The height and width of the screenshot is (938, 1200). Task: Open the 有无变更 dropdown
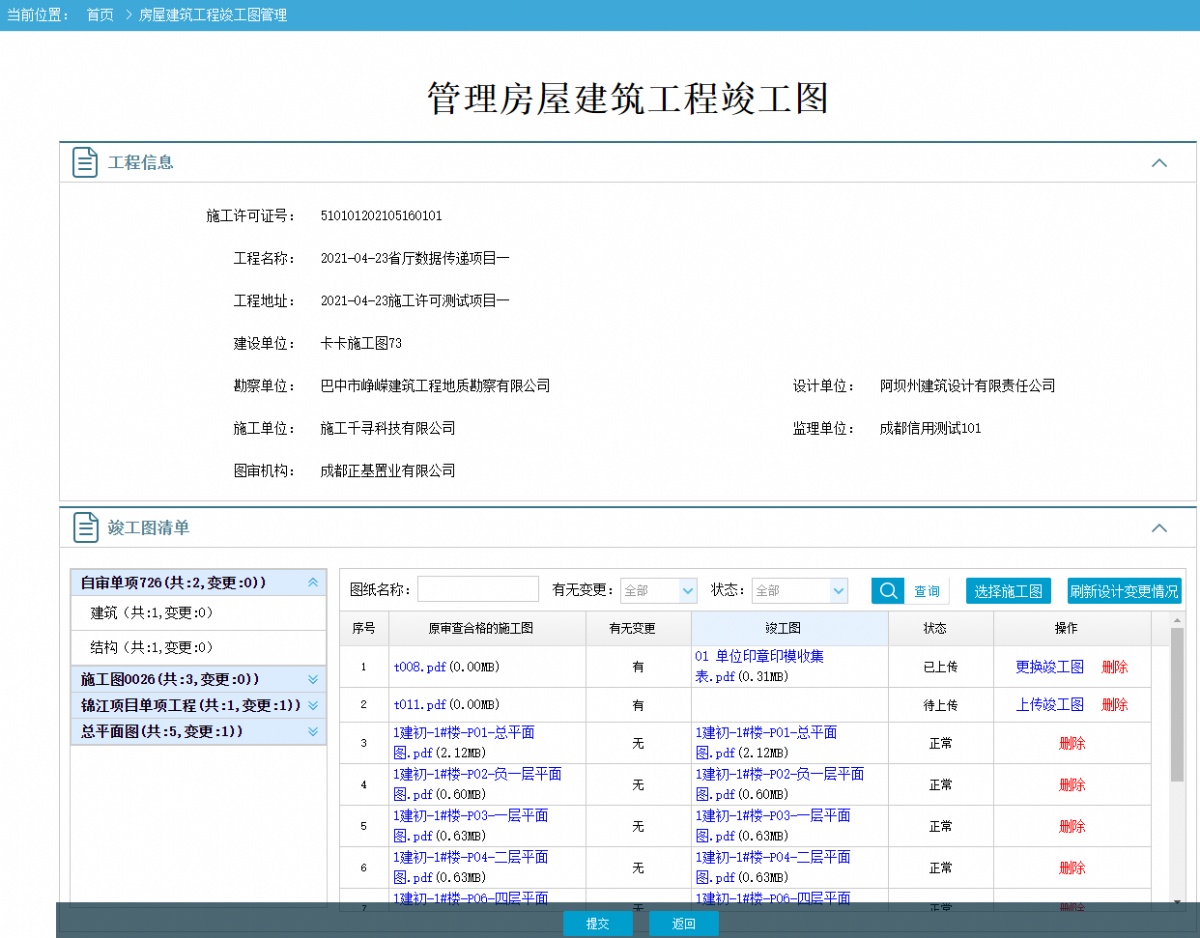(658, 591)
